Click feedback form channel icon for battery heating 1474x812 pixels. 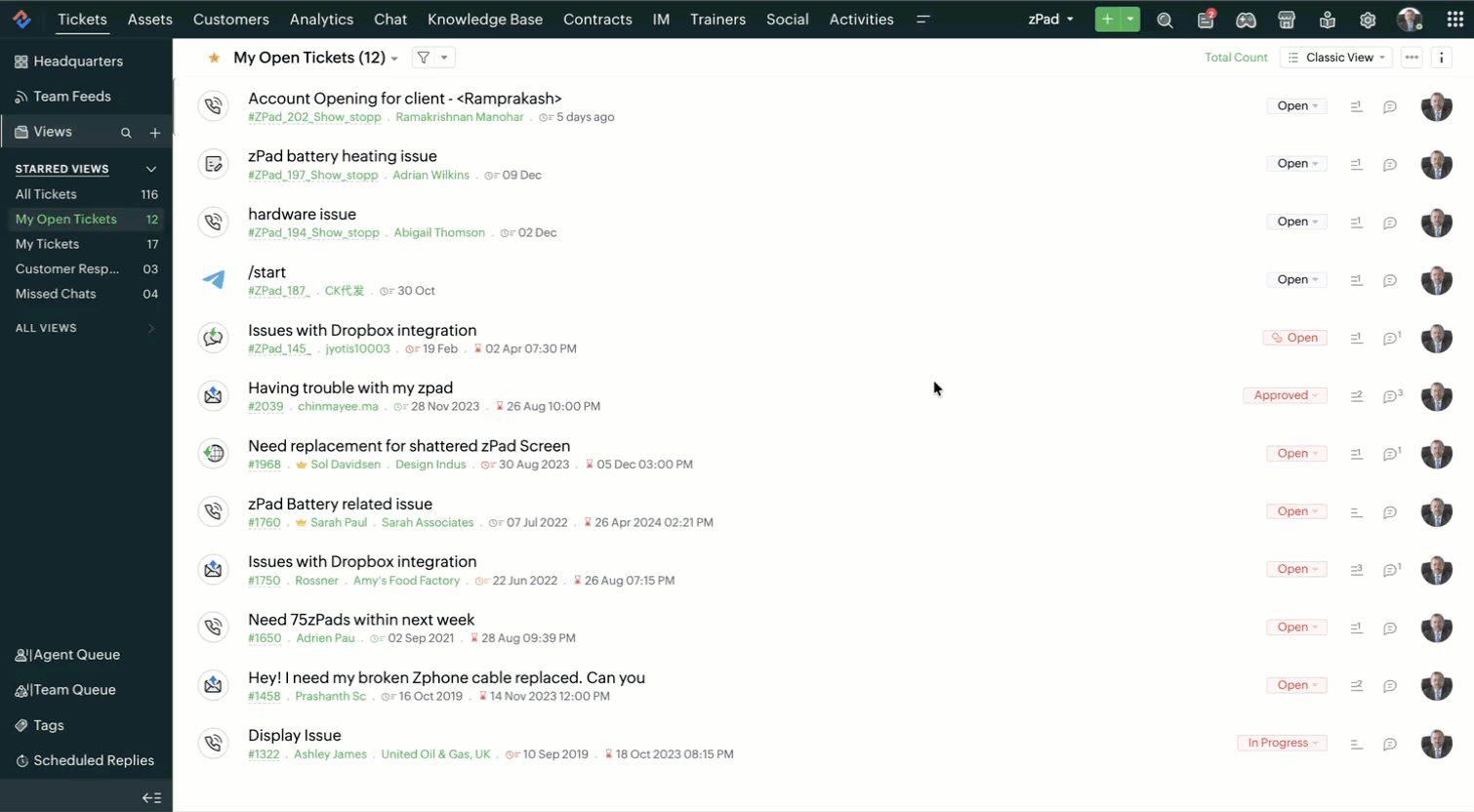click(213, 164)
